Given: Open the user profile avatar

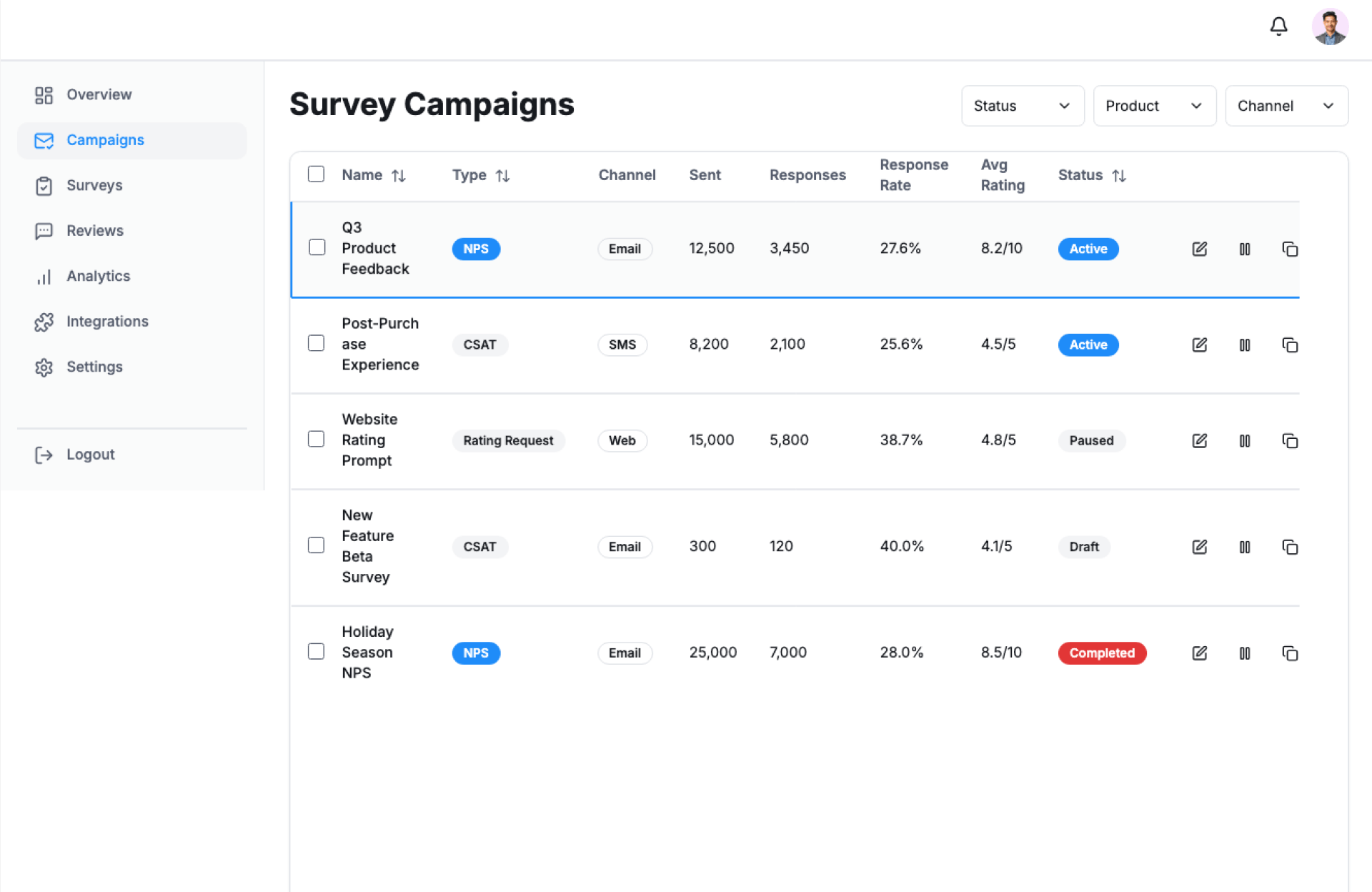Looking at the screenshot, I should [1329, 27].
